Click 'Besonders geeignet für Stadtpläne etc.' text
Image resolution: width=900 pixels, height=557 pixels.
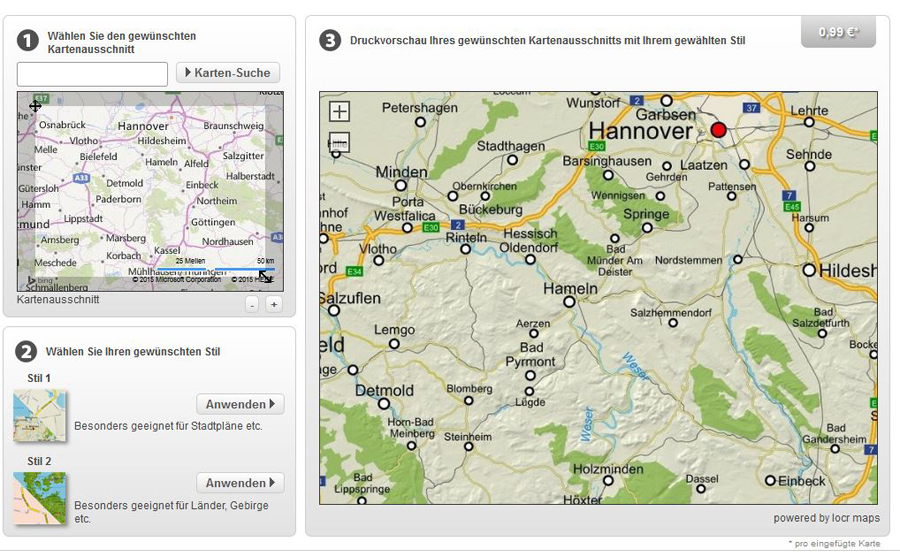(x=168, y=426)
